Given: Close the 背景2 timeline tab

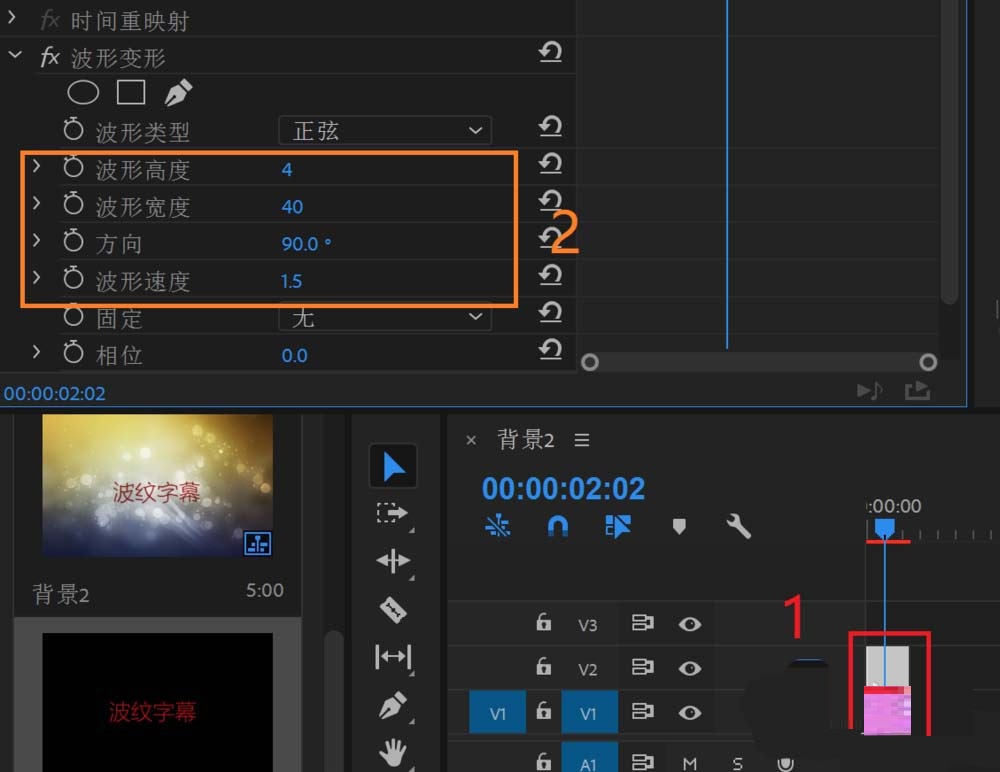Looking at the screenshot, I should point(472,440).
